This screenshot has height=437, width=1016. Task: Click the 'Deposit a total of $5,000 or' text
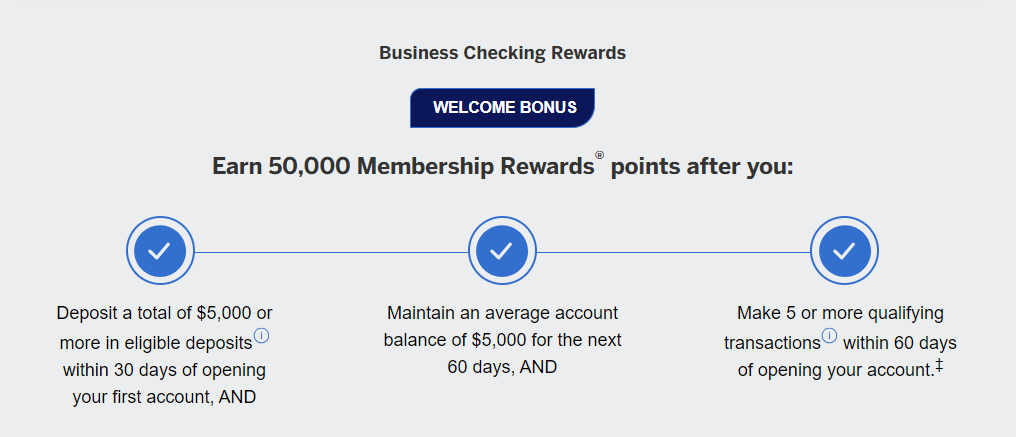165,313
